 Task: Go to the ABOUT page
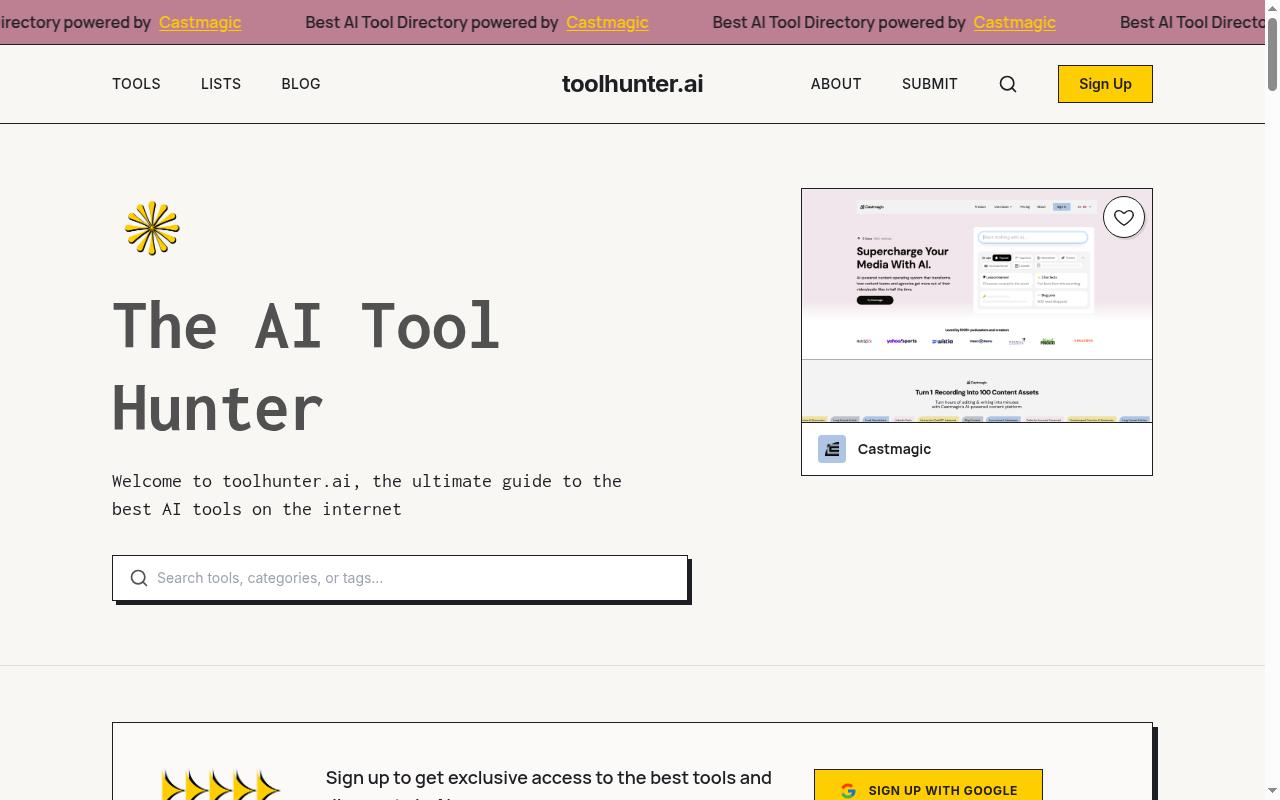[x=836, y=84]
